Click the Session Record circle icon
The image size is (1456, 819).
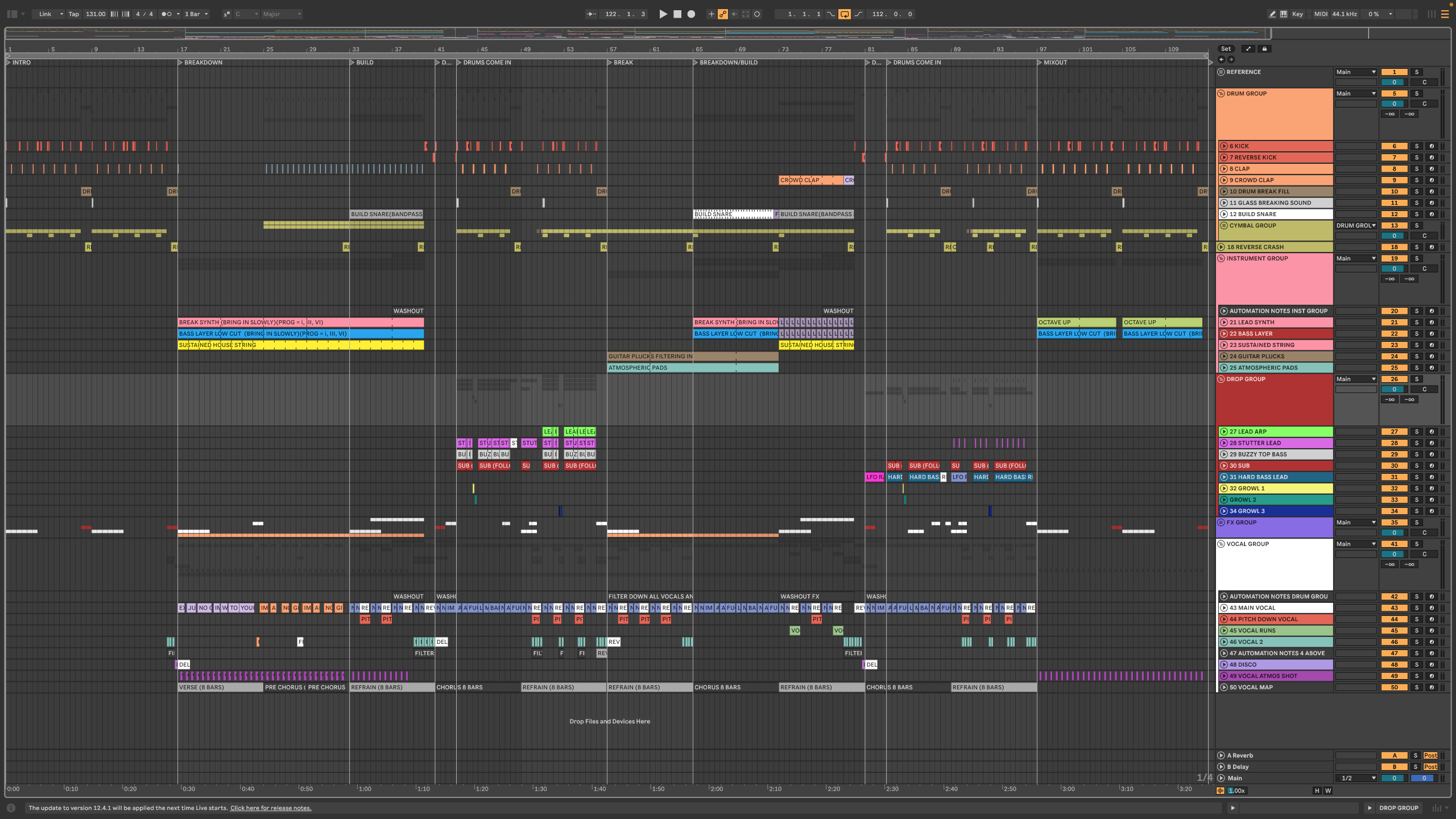[757, 14]
